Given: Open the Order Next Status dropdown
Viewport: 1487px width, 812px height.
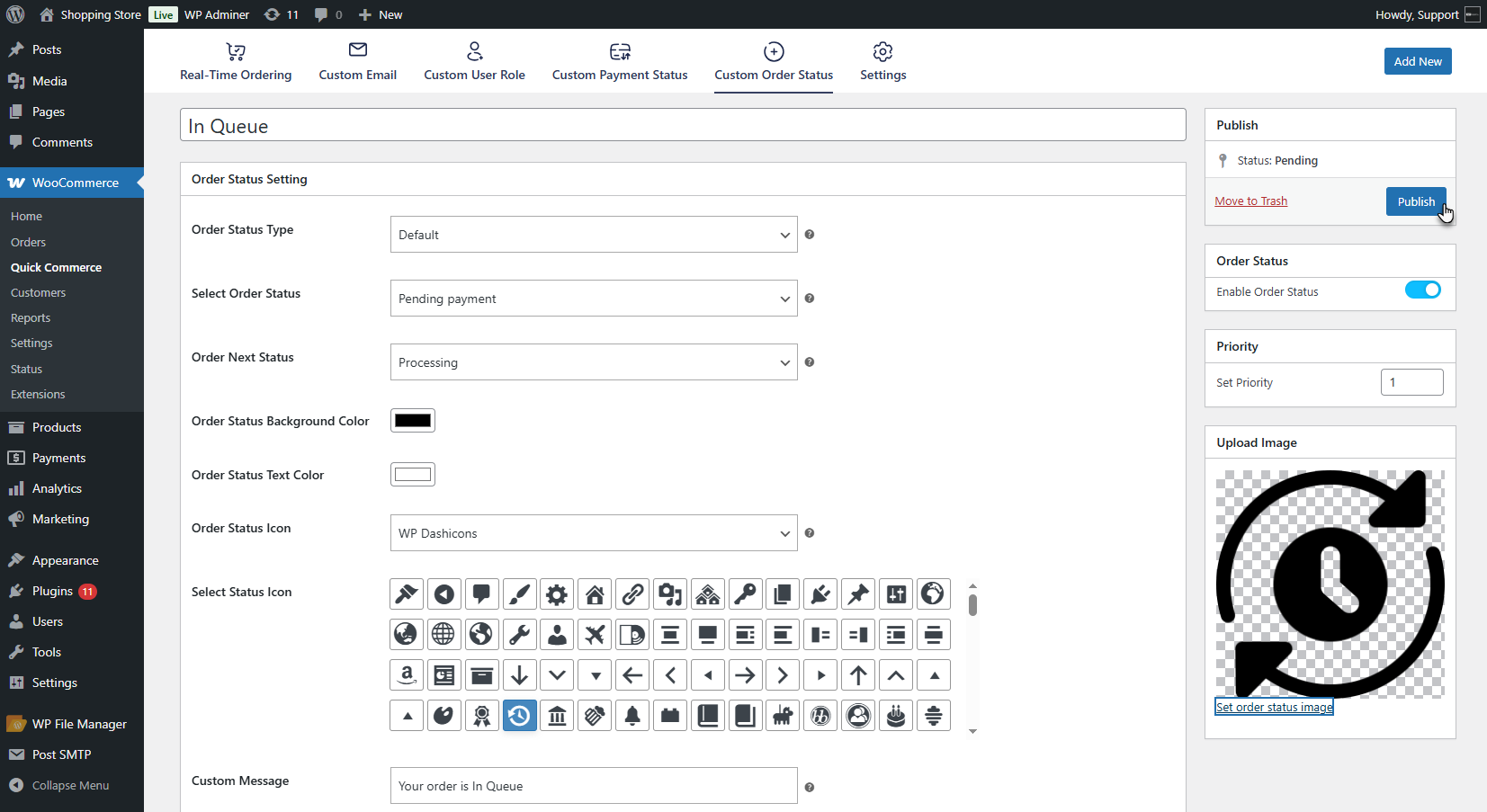Looking at the screenshot, I should (594, 362).
